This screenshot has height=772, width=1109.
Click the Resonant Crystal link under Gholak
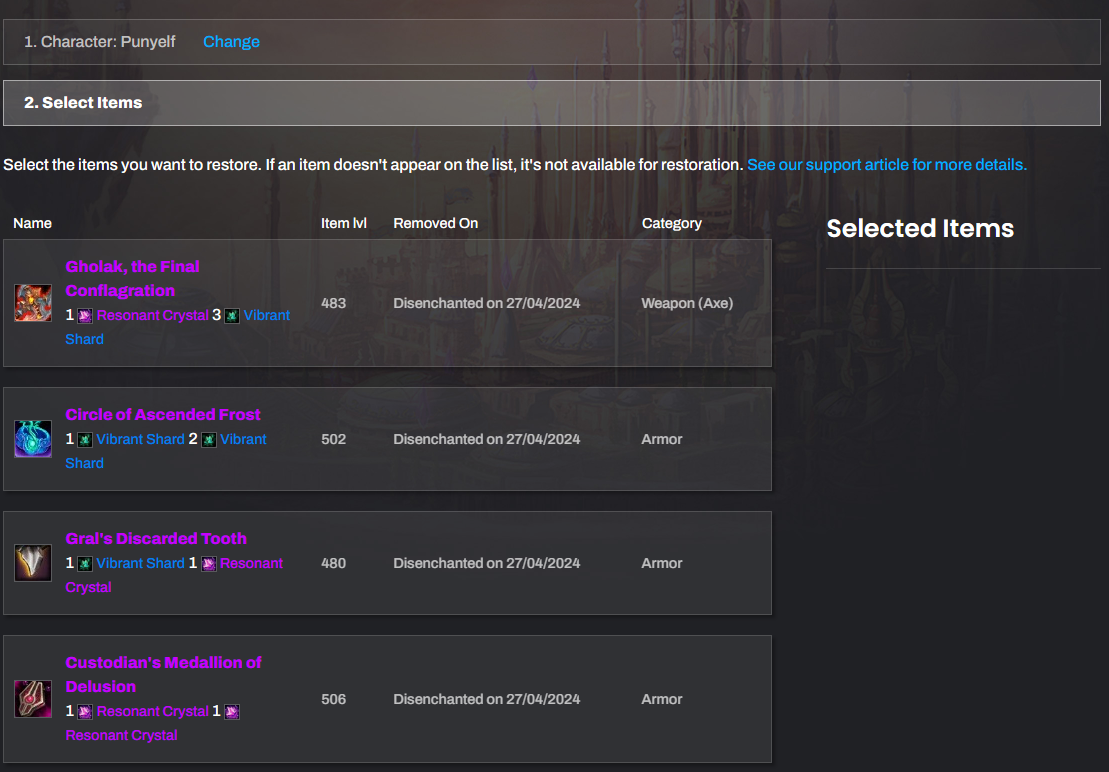[x=152, y=315]
